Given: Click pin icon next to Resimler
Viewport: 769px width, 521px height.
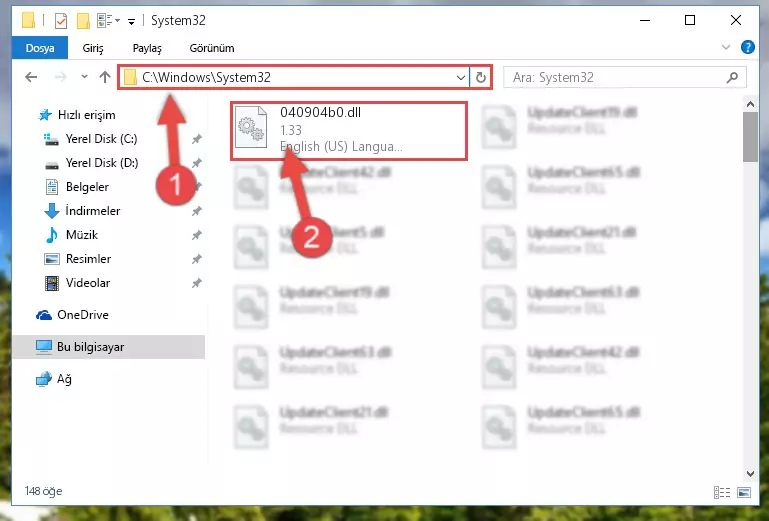Looking at the screenshot, I should coord(197,259).
